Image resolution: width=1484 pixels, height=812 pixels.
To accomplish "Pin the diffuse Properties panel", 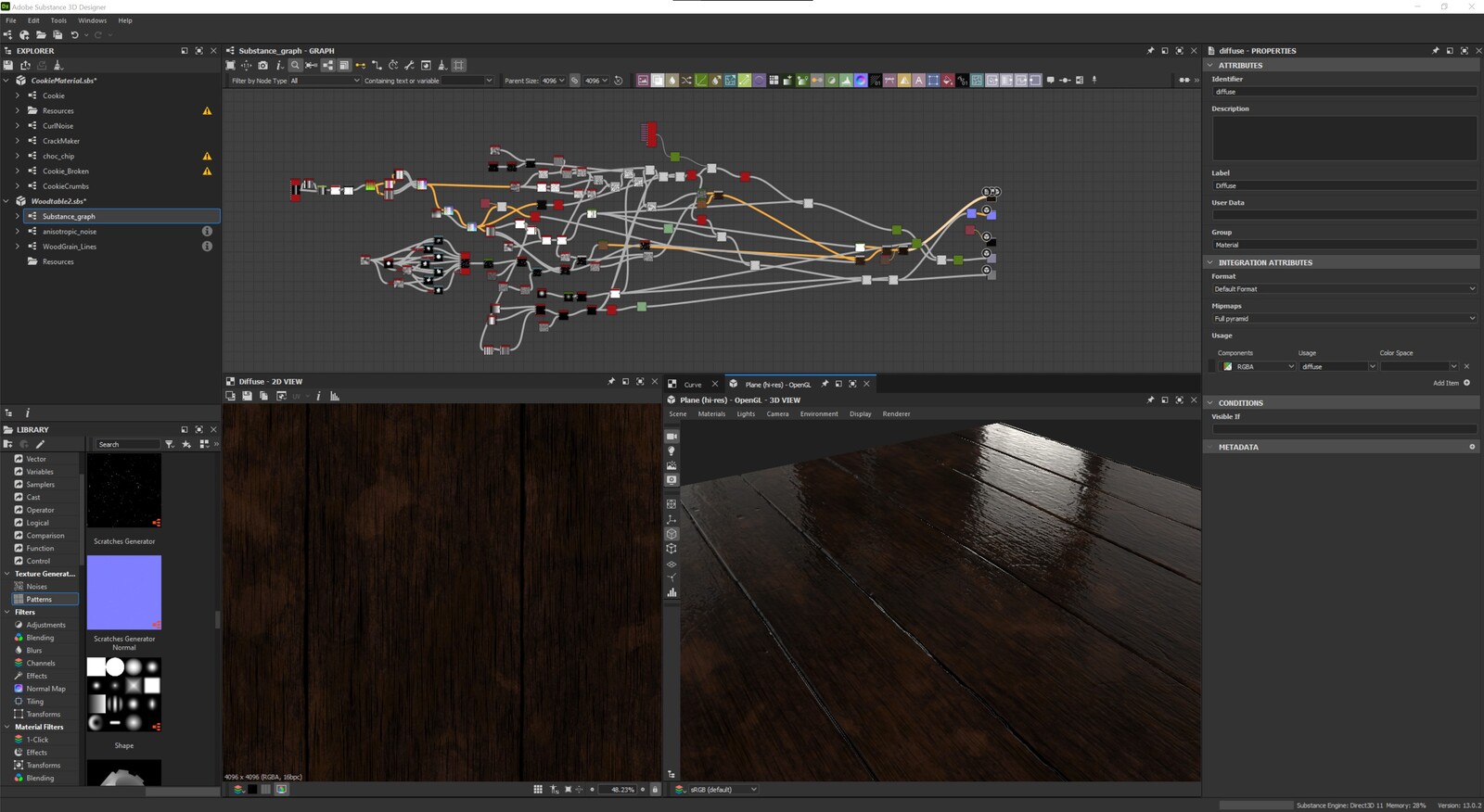I will [1435, 51].
